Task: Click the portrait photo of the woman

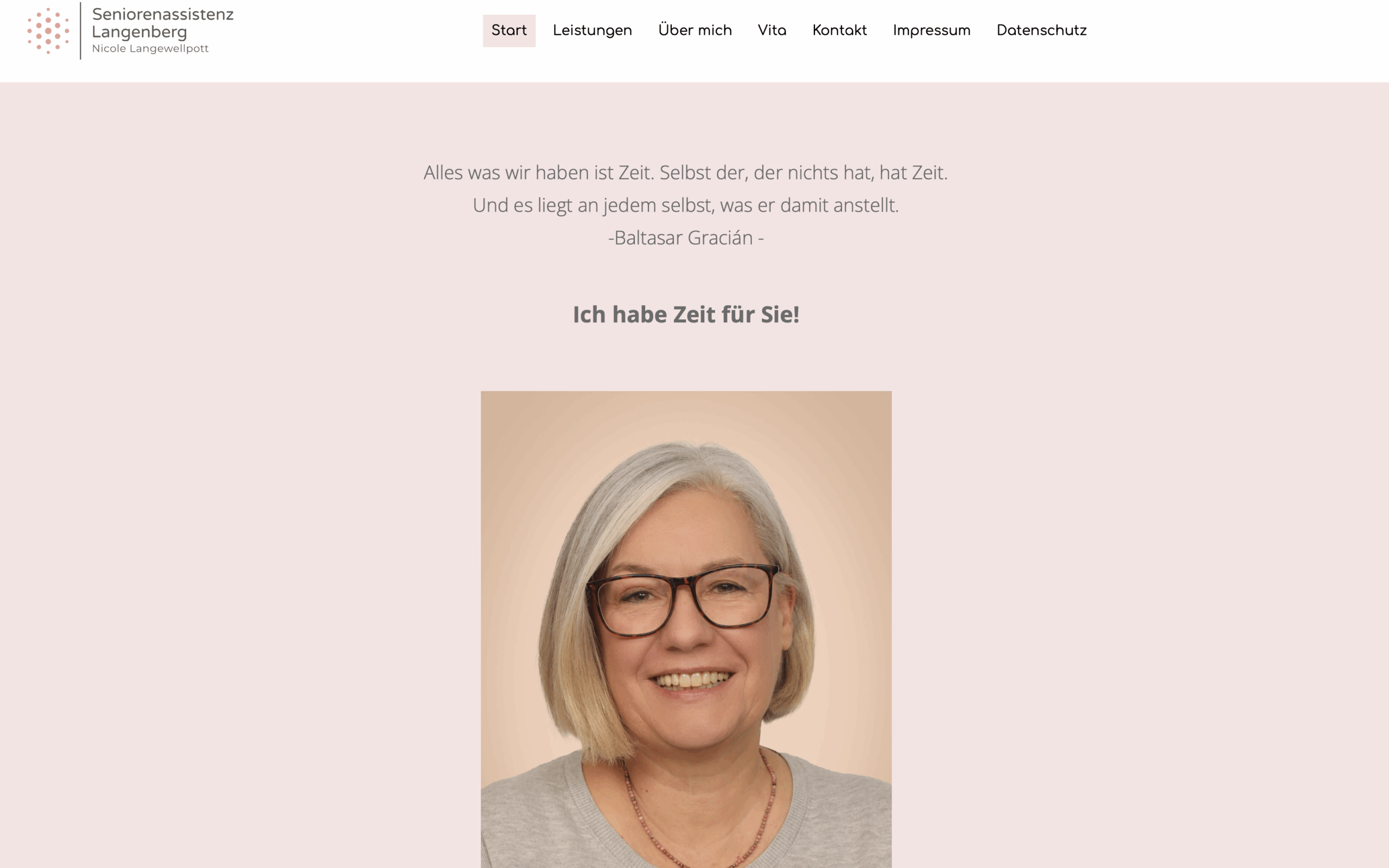Action: [x=686, y=629]
